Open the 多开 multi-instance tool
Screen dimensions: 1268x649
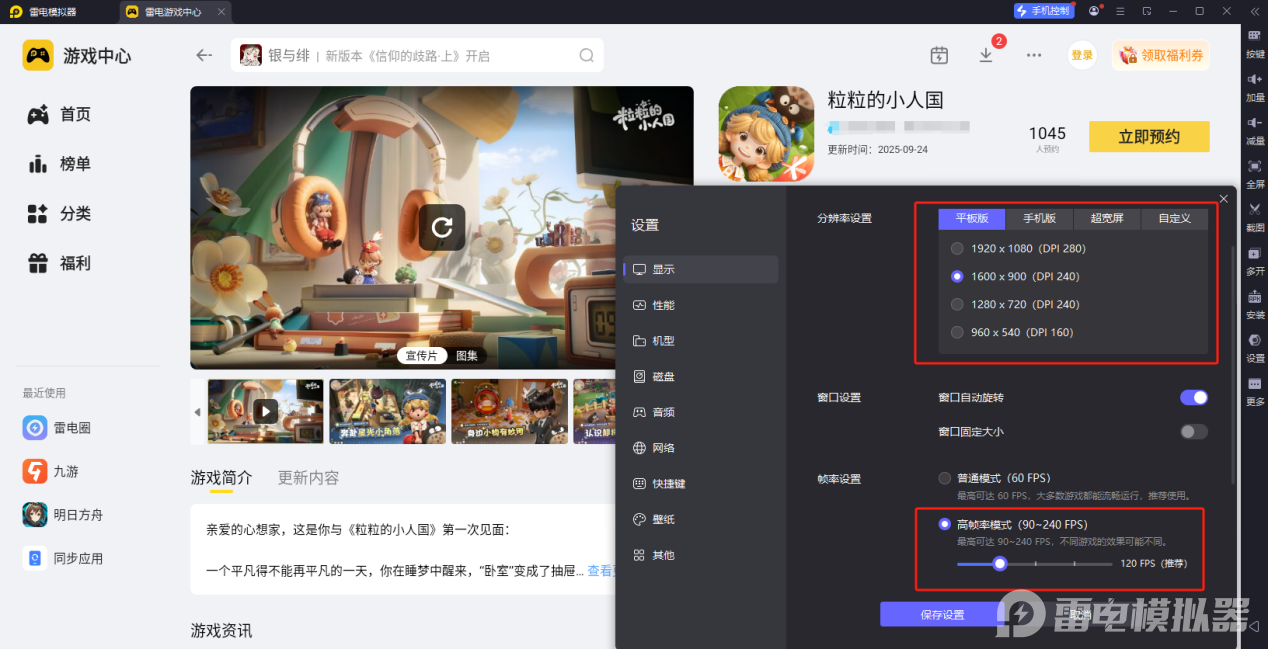tap(1254, 253)
